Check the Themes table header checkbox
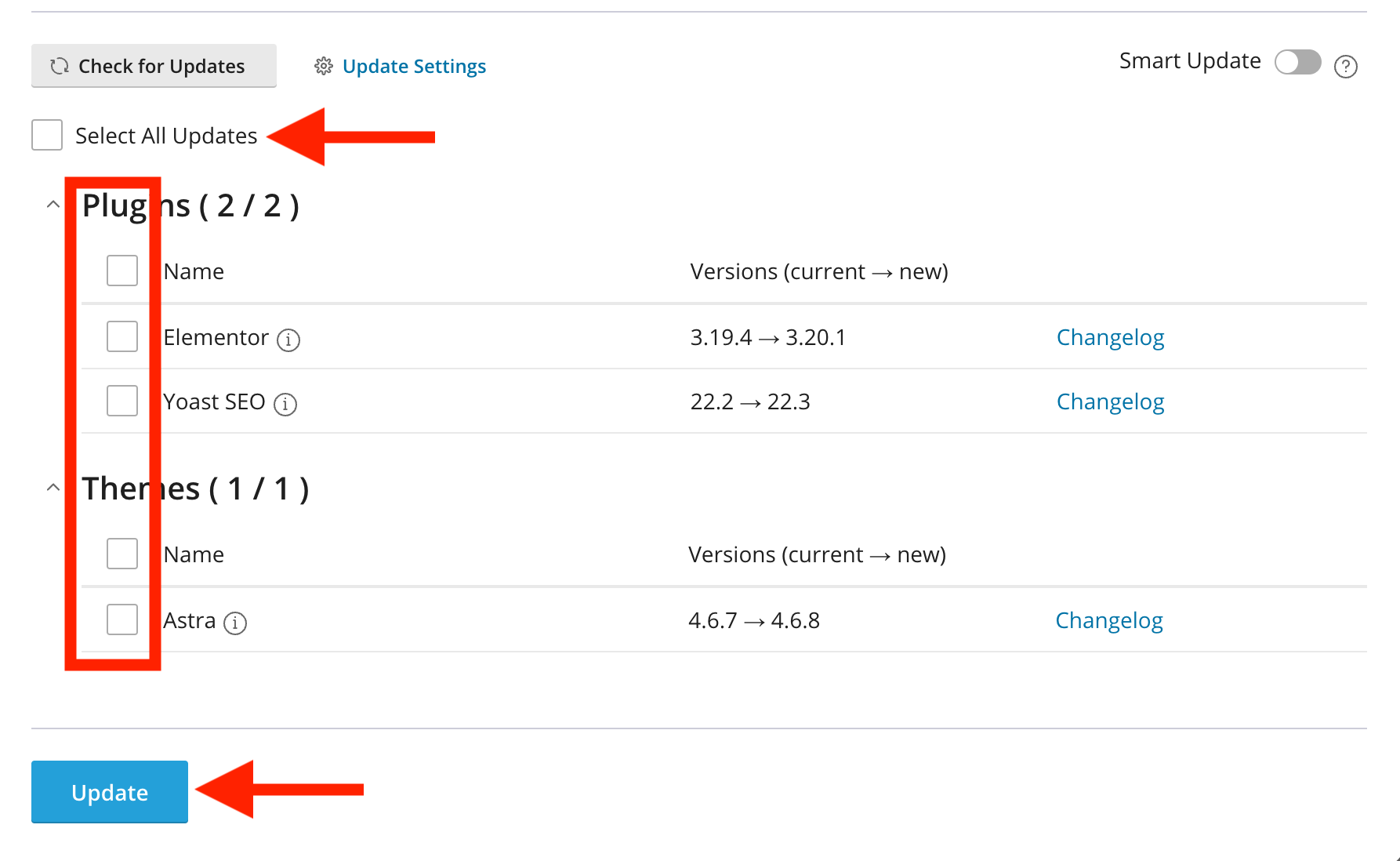Image resolution: width=1400 pixels, height=861 pixels. [x=122, y=554]
